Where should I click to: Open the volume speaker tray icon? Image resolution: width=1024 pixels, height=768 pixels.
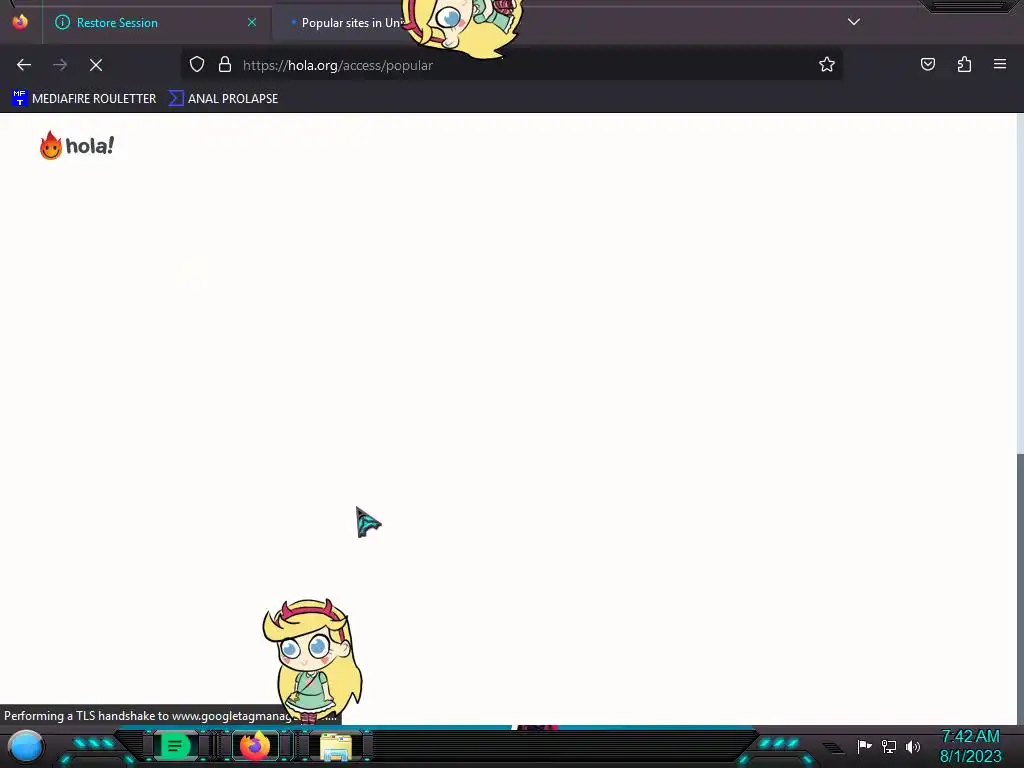click(x=913, y=746)
